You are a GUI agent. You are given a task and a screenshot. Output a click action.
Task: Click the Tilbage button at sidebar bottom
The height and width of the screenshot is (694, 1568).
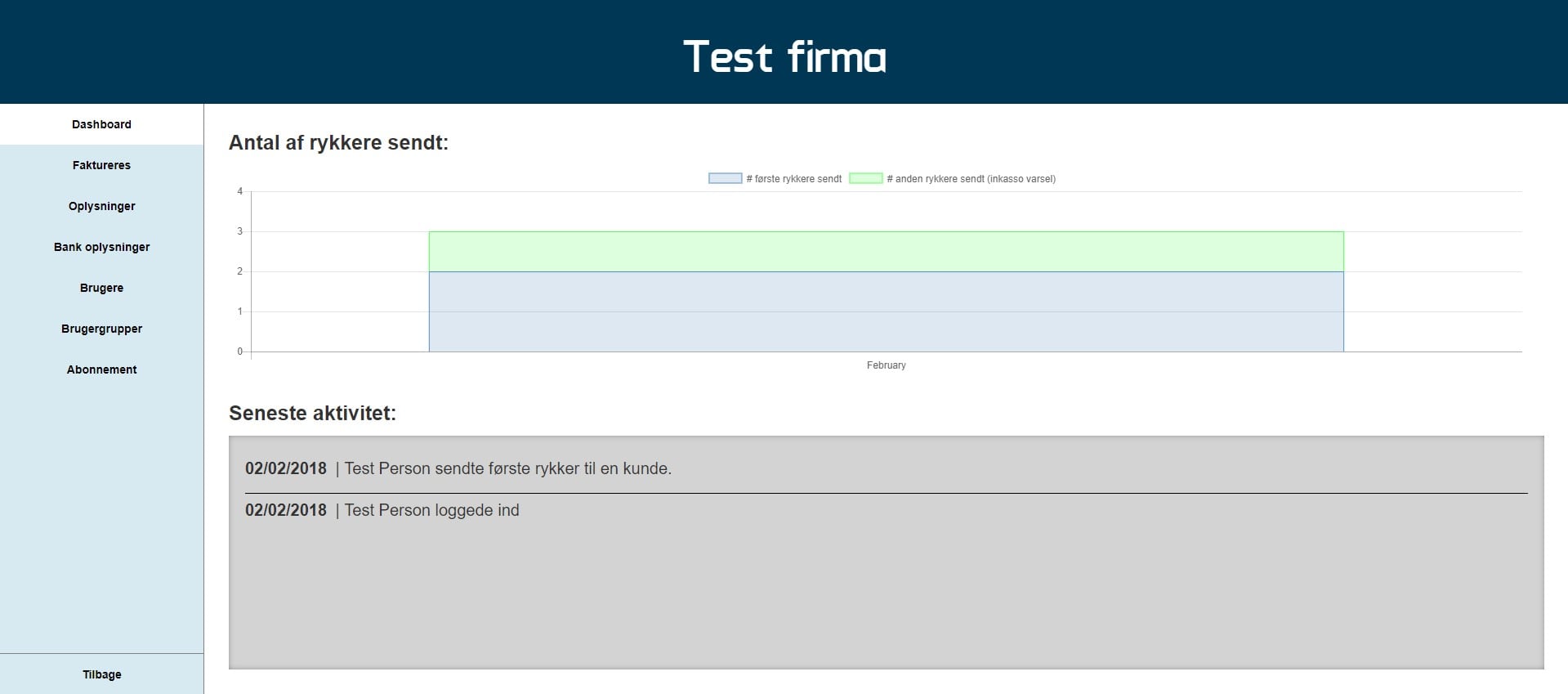coord(101,674)
